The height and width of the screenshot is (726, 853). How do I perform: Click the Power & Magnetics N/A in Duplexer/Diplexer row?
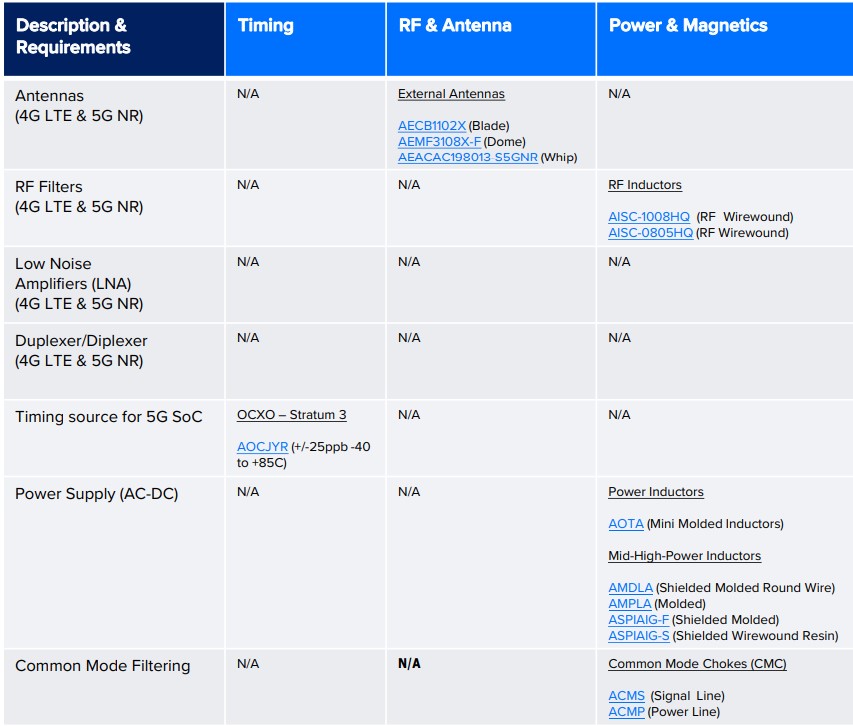(619, 338)
